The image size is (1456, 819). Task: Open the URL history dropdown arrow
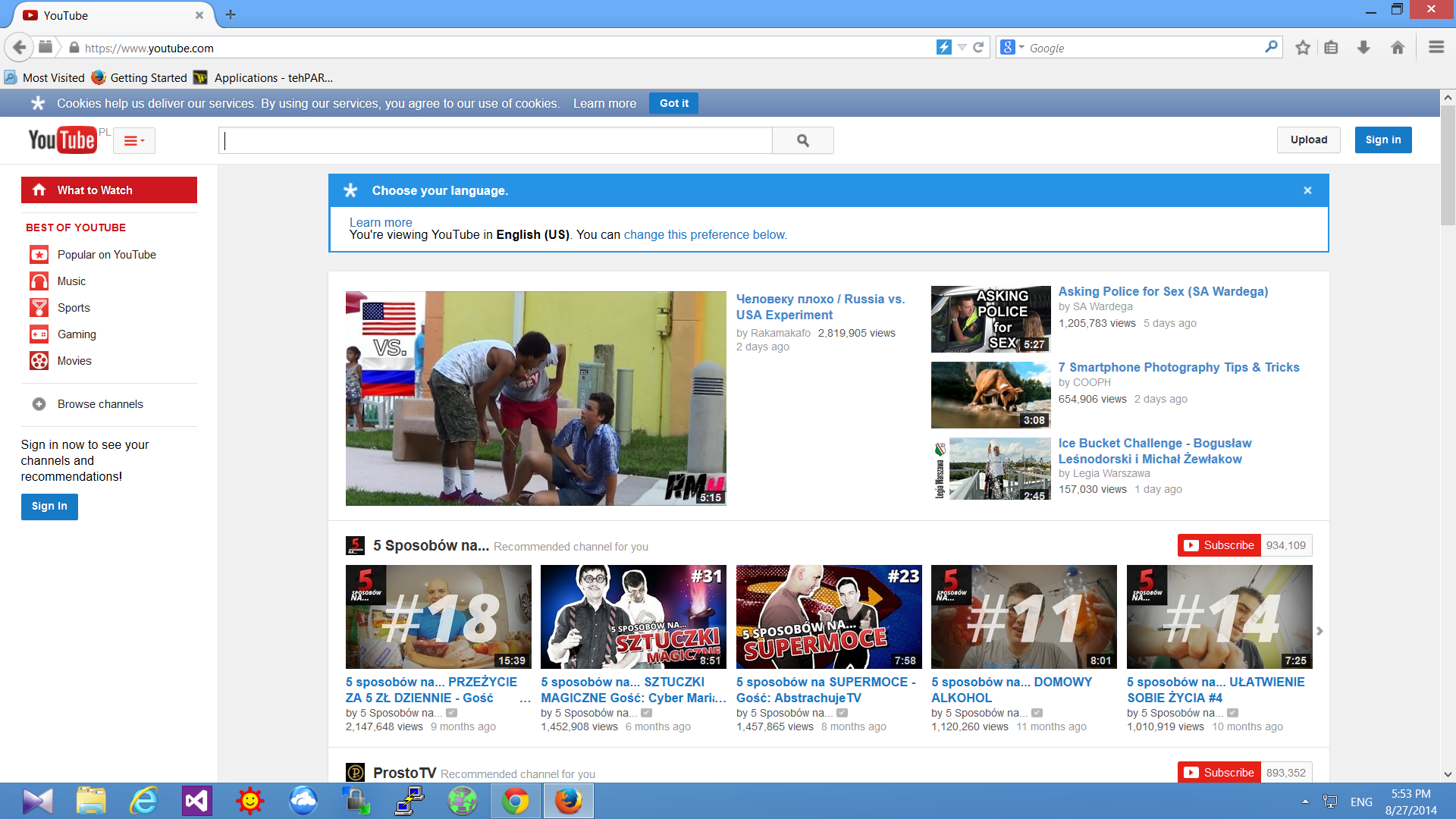(x=962, y=47)
